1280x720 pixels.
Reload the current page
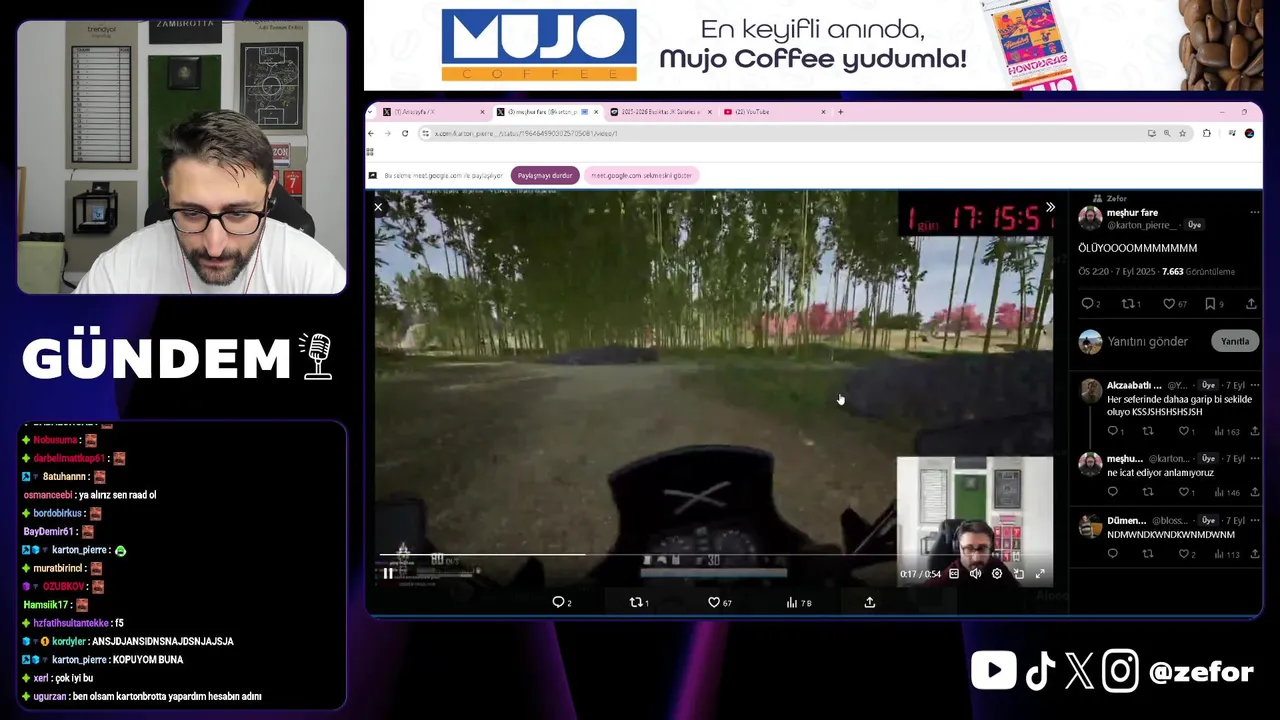405,133
